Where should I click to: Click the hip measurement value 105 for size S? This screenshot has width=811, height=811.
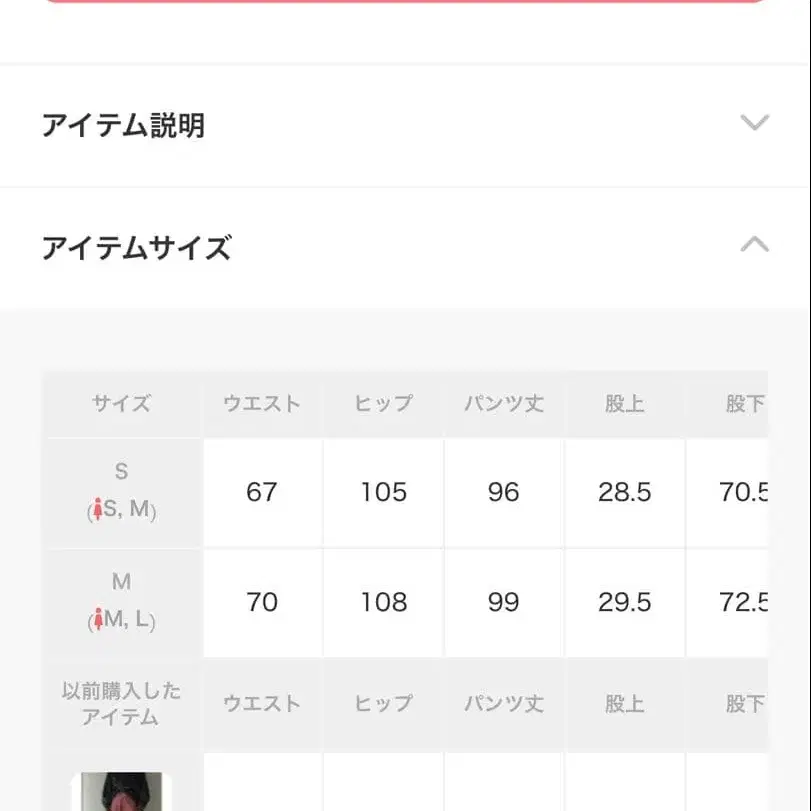point(383,493)
